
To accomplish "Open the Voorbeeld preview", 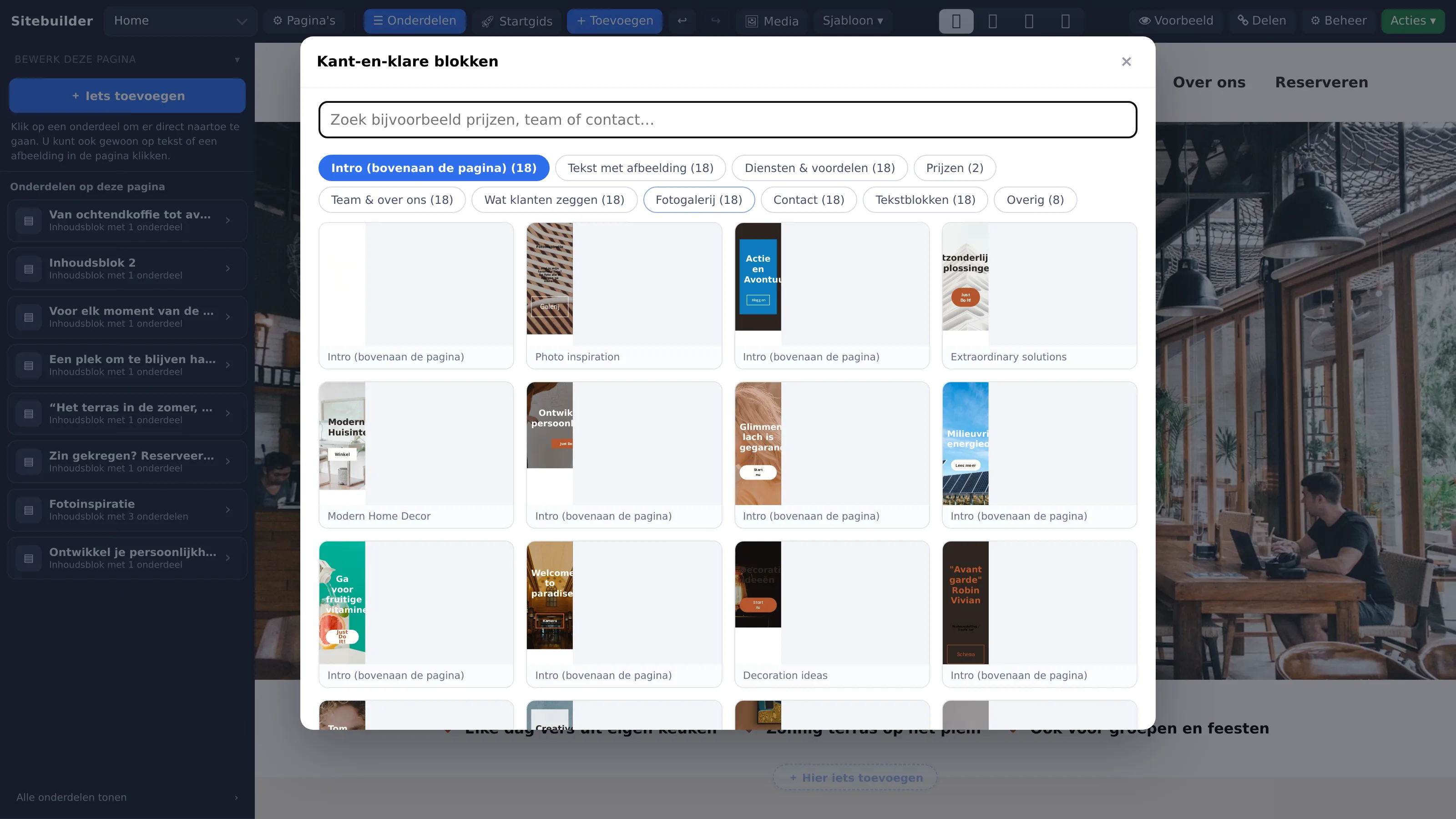I will [1176, 21].
